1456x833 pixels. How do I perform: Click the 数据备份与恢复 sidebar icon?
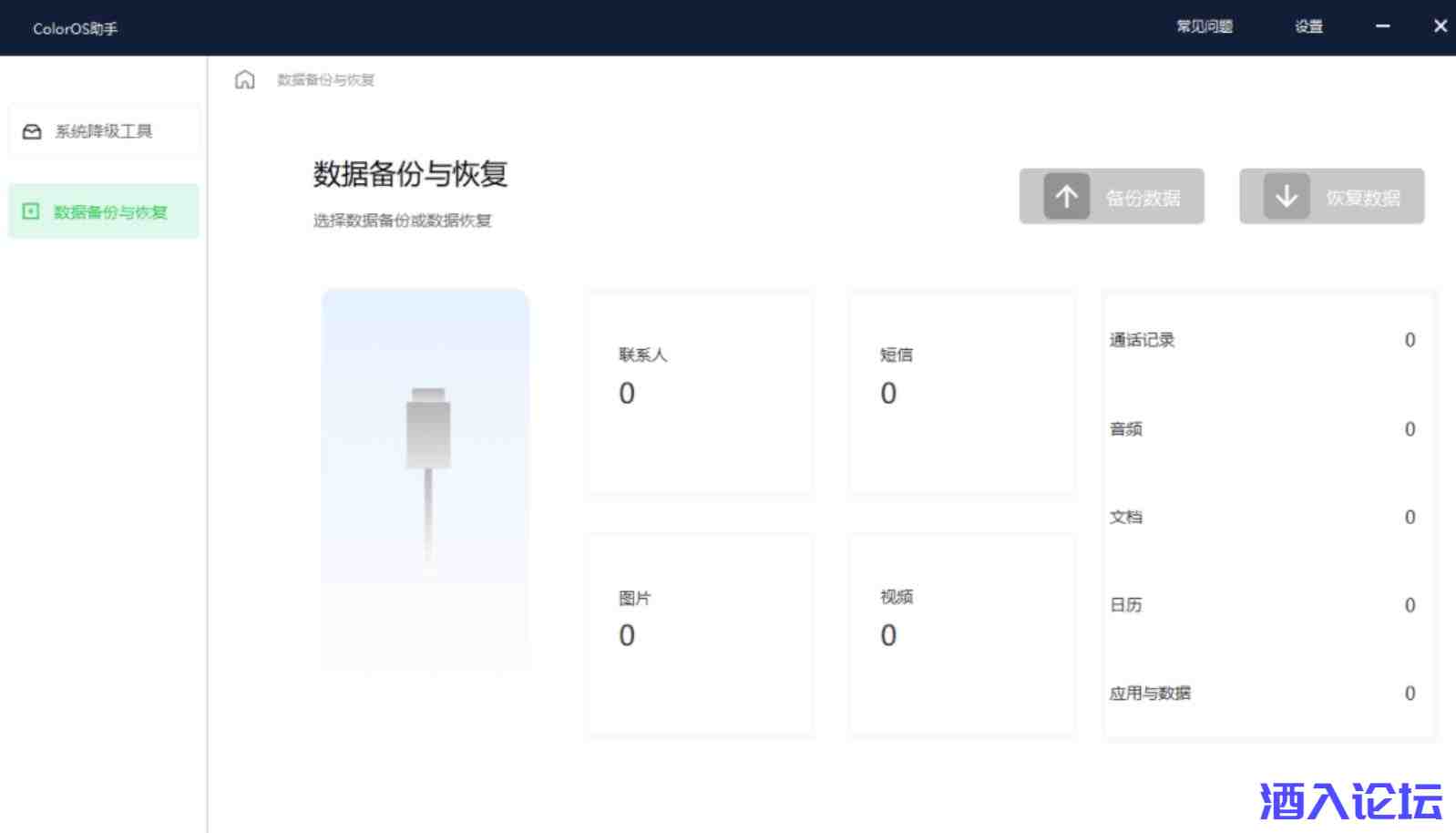(31, 211)
